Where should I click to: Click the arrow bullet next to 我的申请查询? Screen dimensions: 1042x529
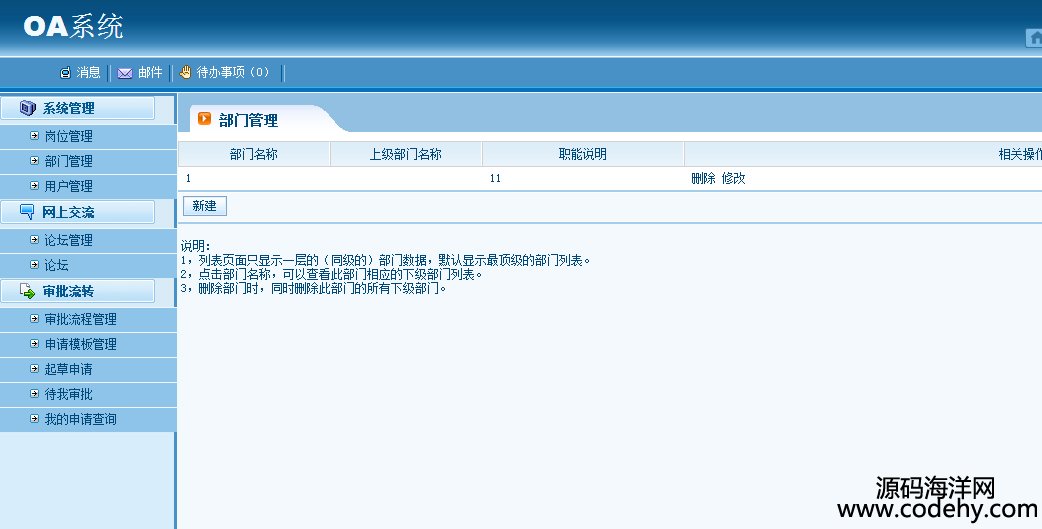[x=35, y=419]
